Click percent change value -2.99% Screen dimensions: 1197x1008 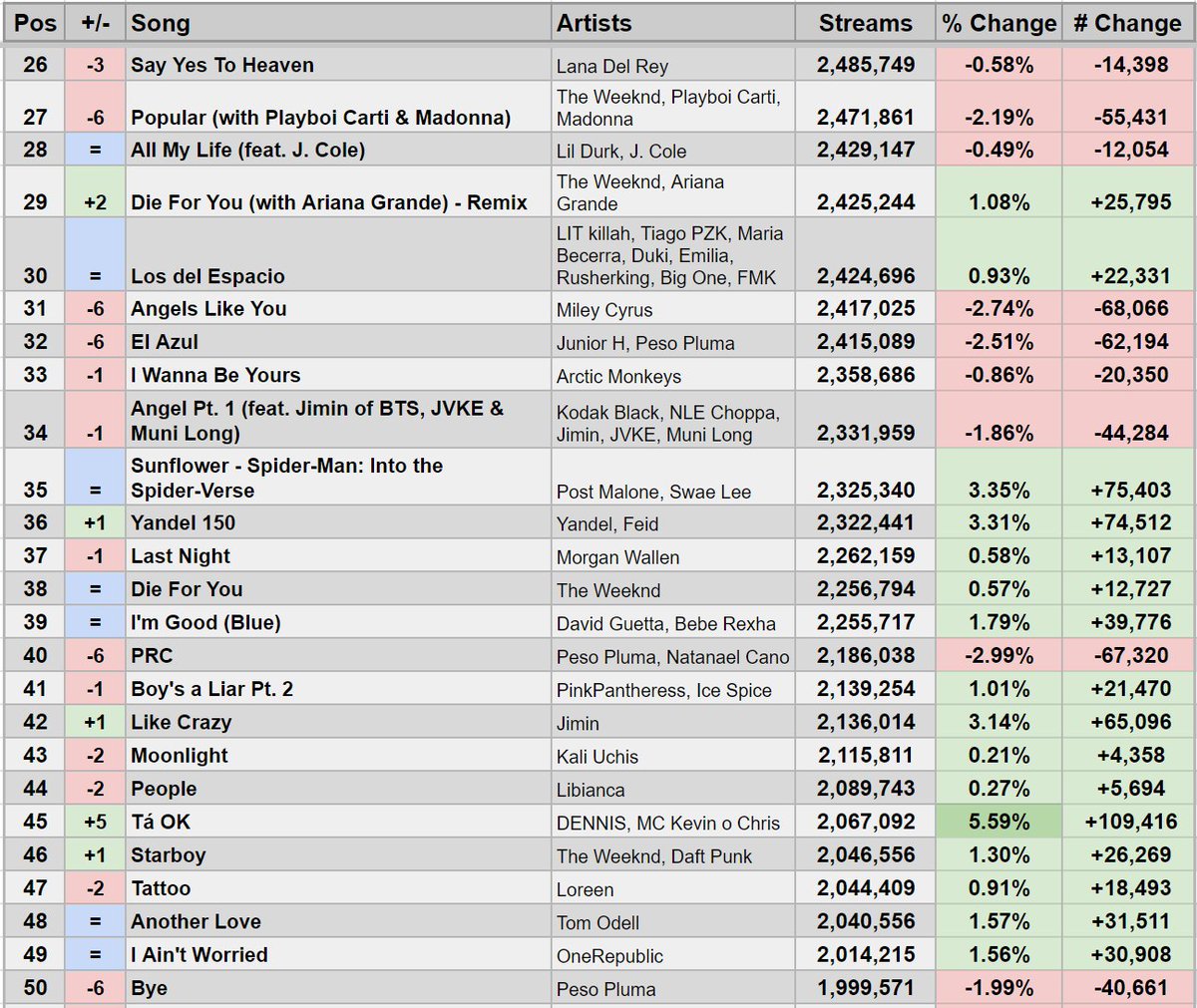coord(999,656)
